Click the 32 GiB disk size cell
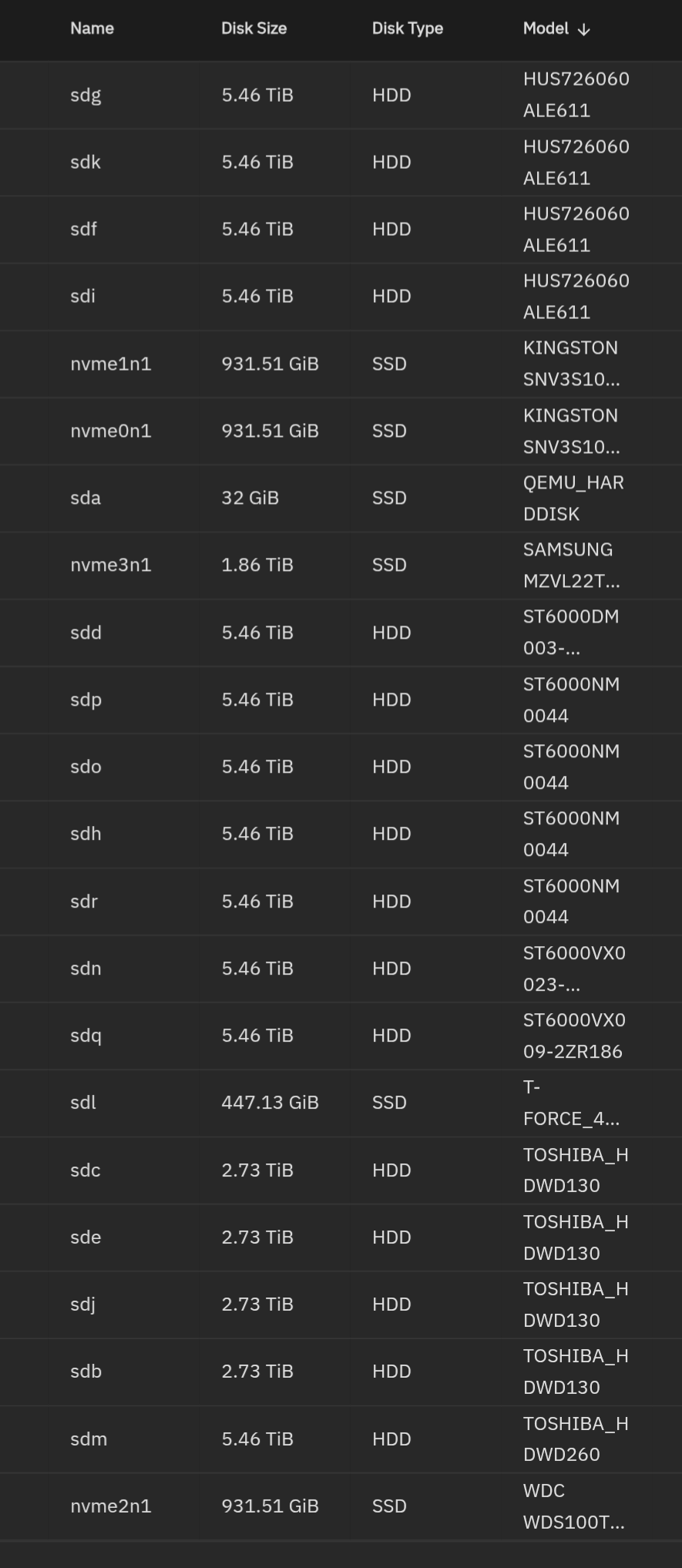Viewport: 682px width, 1568px height. [x=250, y=498]
